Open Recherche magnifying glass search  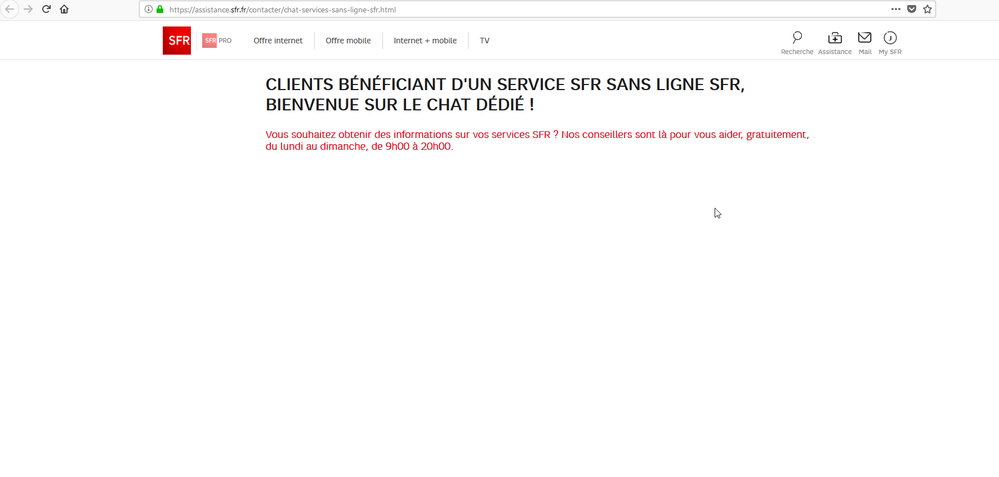pos(797,42)
